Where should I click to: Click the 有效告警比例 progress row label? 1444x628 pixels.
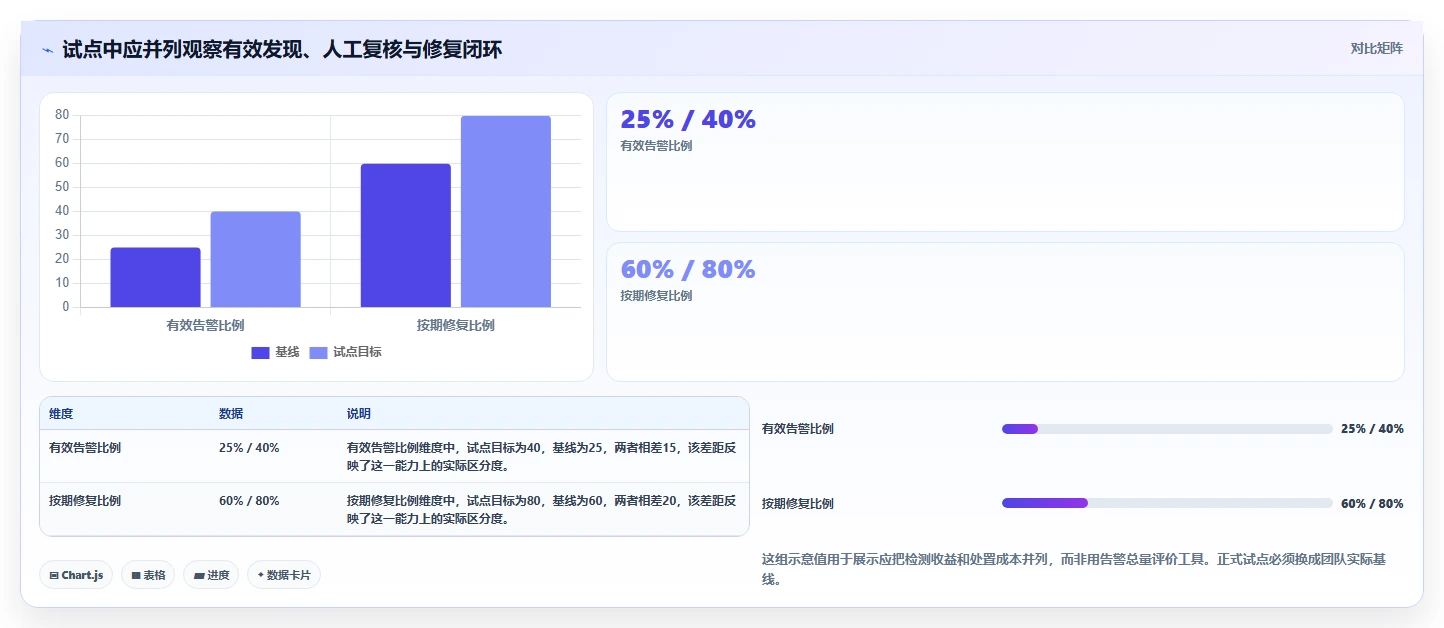tap(798, 429)
